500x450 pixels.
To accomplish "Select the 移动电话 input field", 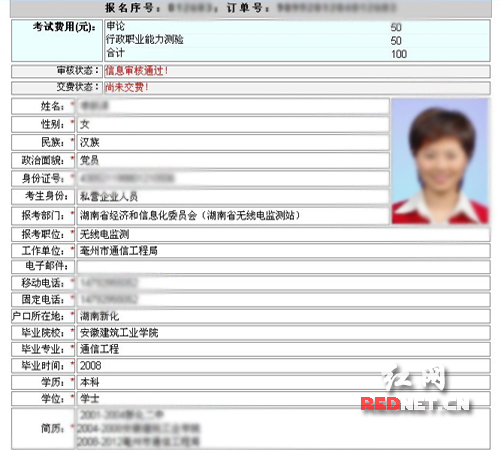I will click(x=284, y=283).
